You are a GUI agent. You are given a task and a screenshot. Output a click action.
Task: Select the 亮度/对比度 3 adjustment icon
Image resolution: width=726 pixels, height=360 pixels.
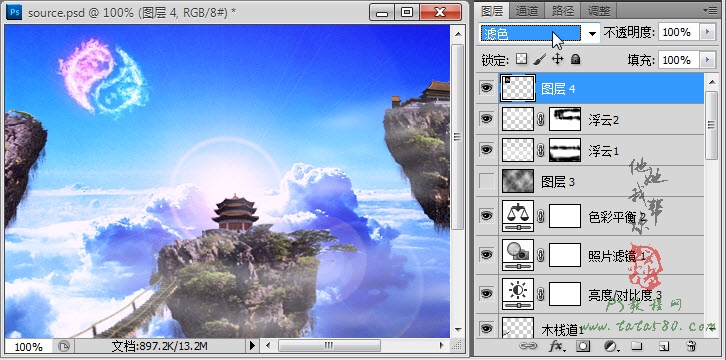tap(518, 293)
